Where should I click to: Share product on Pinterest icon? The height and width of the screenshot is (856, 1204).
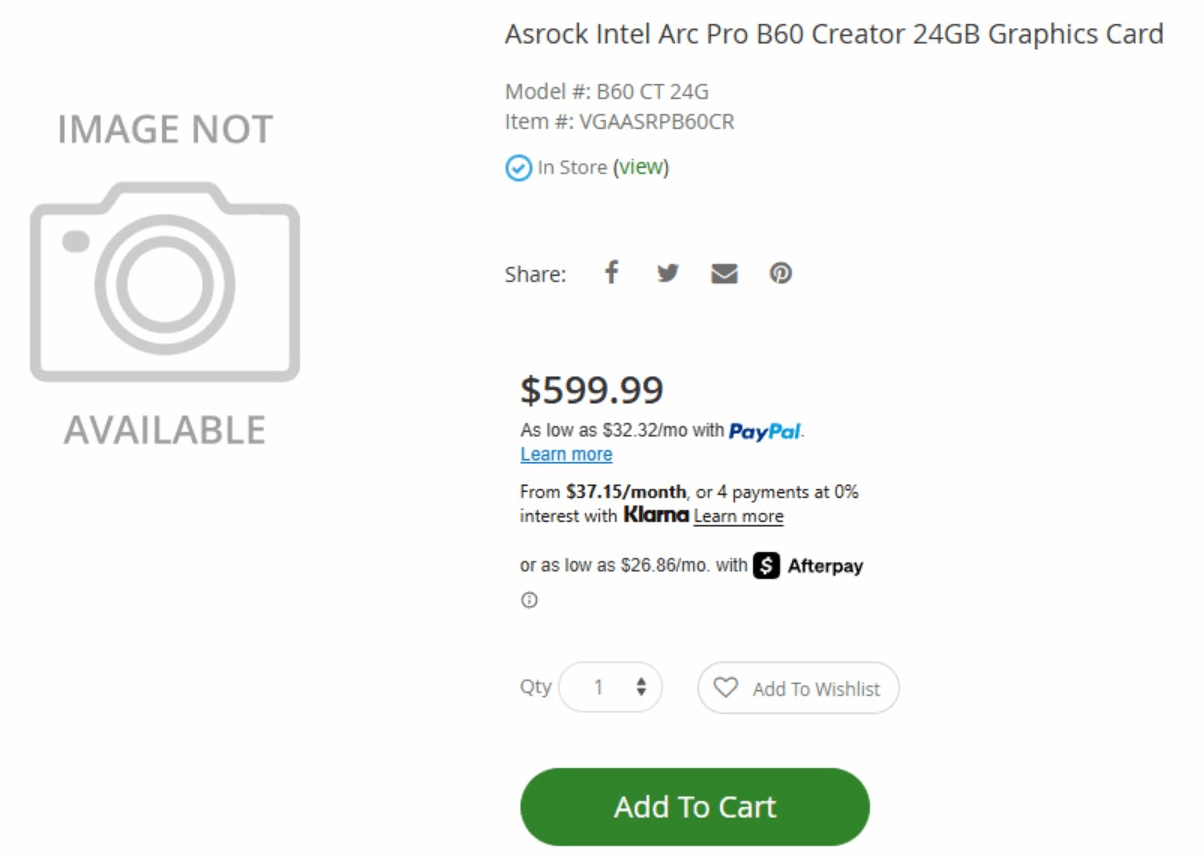coord(781,273)
